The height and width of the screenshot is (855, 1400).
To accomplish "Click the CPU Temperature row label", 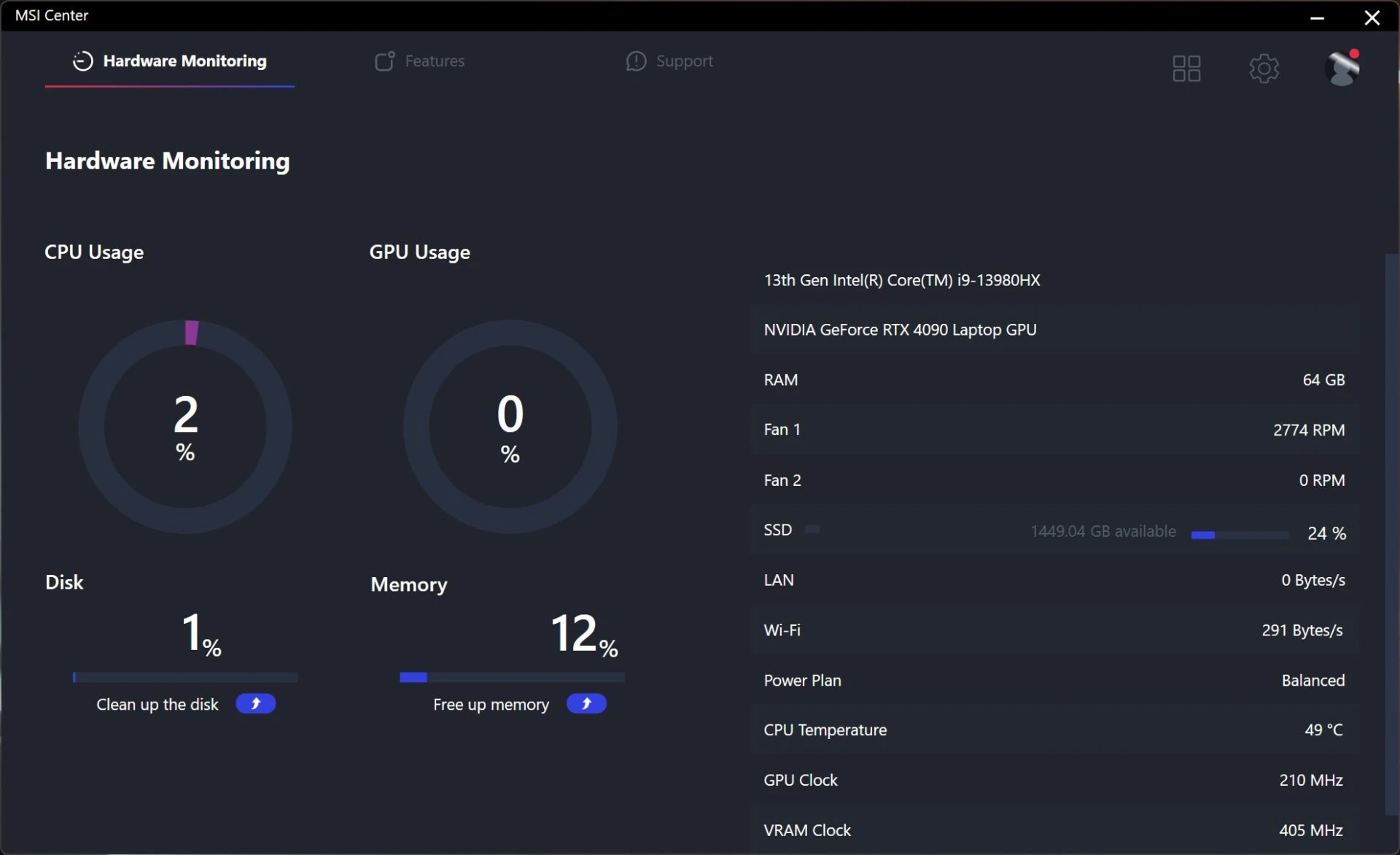I will click(825, 730).
